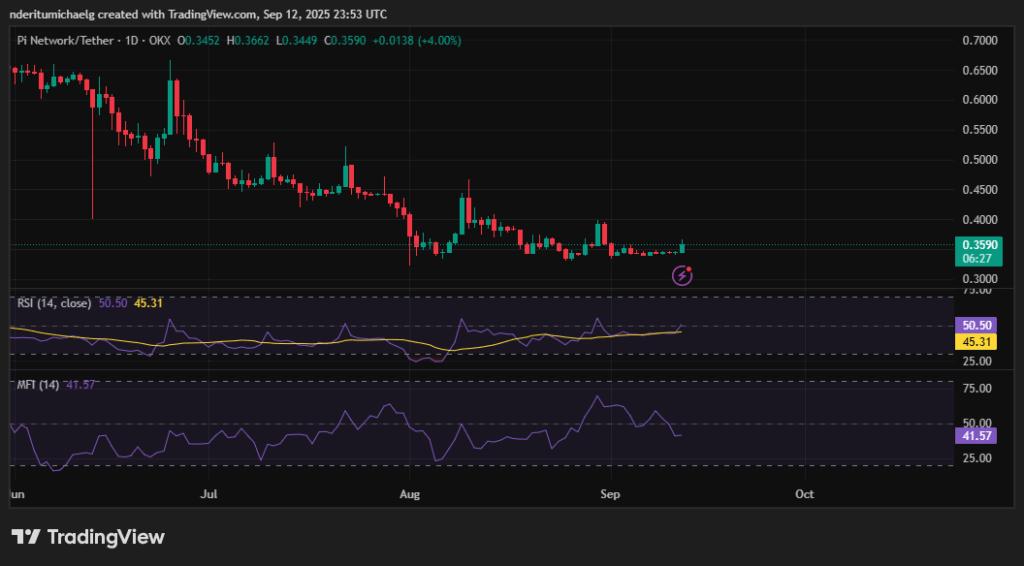Screen dimensions: 1024x566
Task: Click the Jul label on time axis
Action: coord(209,494)
